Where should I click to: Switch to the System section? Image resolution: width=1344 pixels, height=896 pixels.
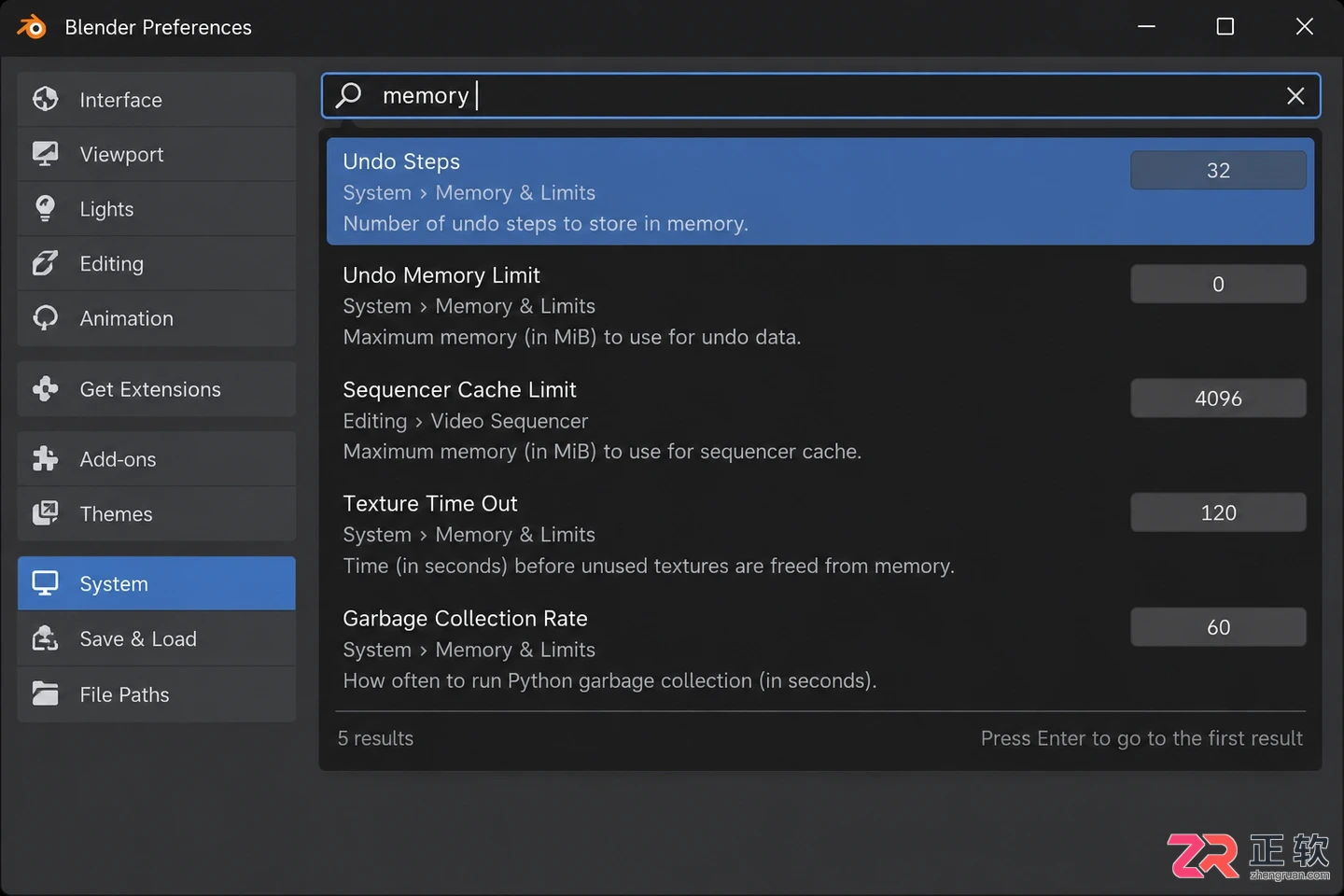tap(157, 583)
